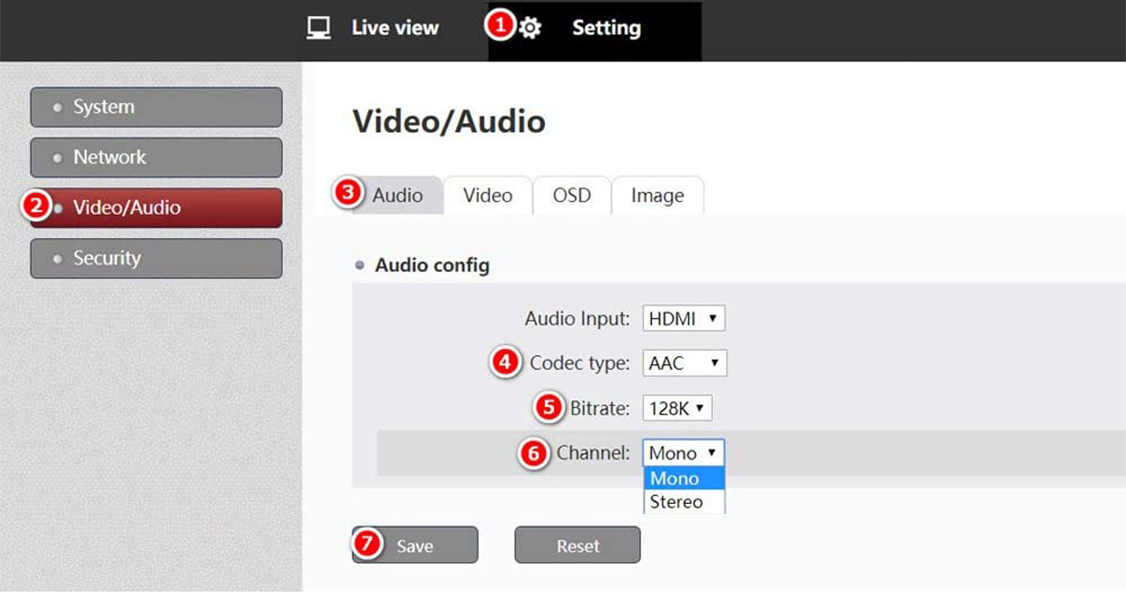Expand the Audio Input HDMI dropdown

[x=683, y=319]
